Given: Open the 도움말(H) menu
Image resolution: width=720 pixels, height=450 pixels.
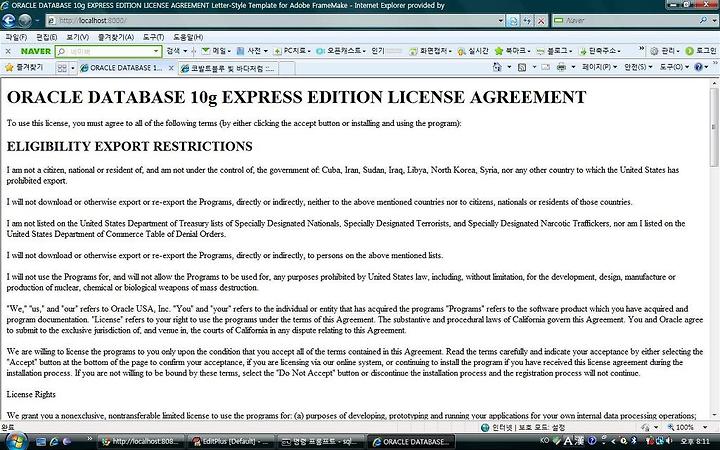Looking at the screenshot, I should click(x=188, y=37).
